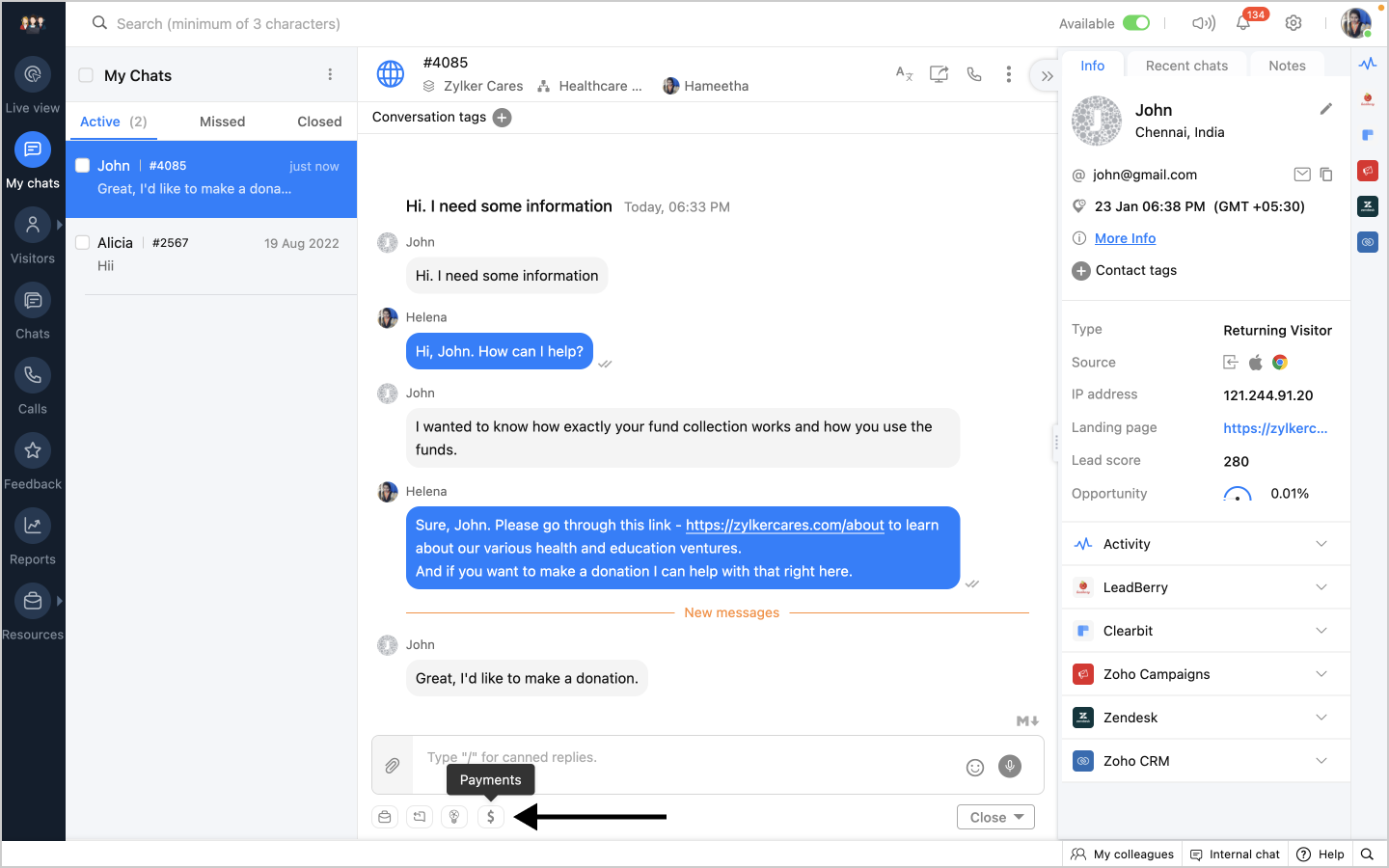Open notifications bell with 134 badge

click(1243, 23)
